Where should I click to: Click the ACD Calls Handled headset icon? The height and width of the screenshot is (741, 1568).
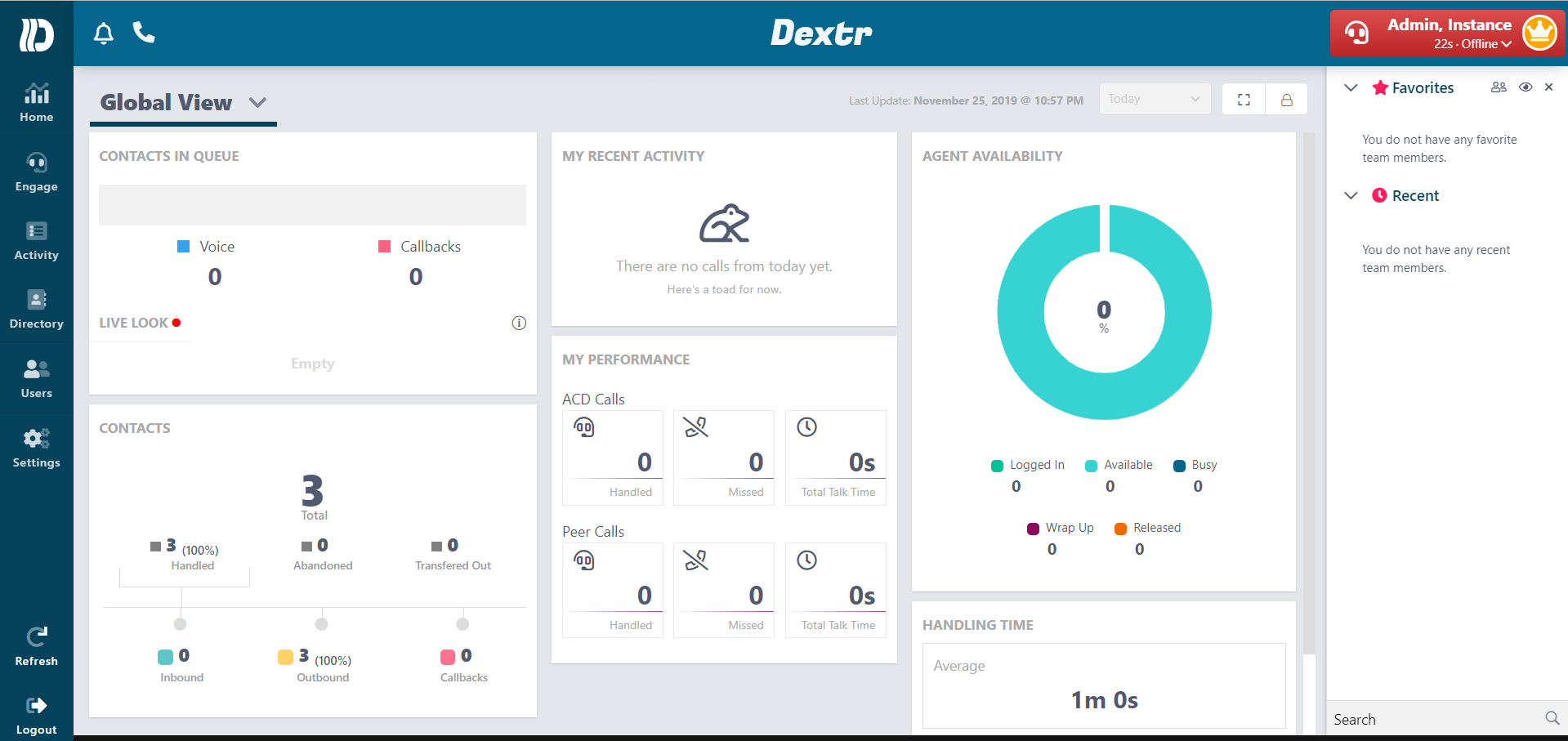(x=584, y=427)
